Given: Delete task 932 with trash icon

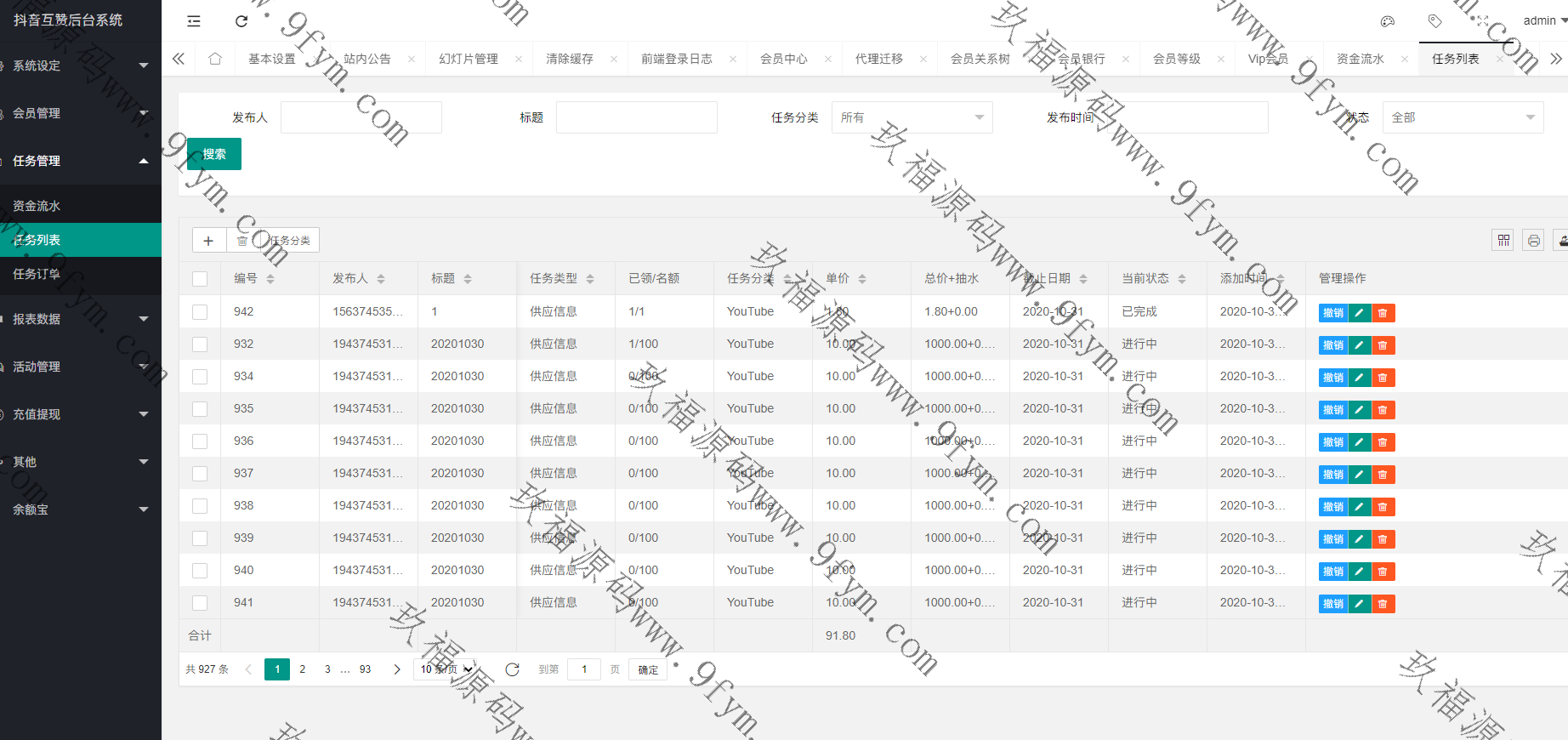Looking at the screenshot, I should click(x=1383, y=345).
